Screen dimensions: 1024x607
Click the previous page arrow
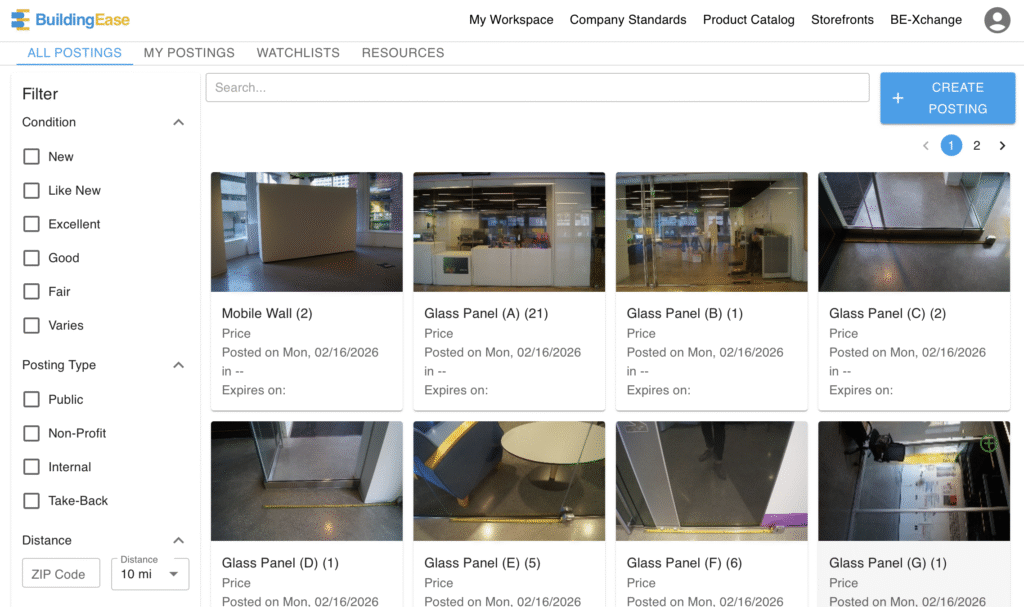pos(926,146)
